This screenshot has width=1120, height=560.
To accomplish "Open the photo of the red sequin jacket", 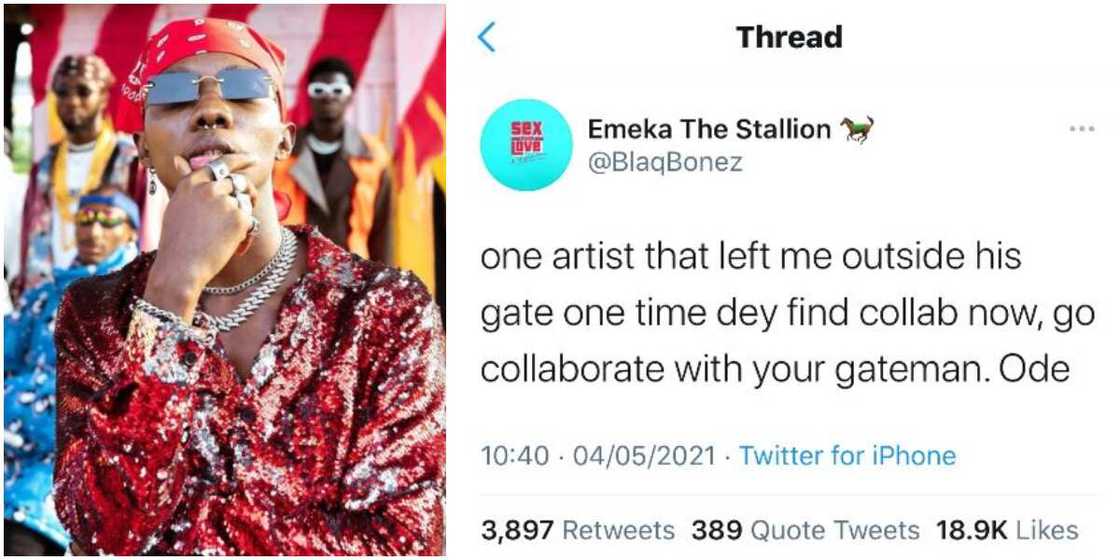I will (x=250, y=400).
